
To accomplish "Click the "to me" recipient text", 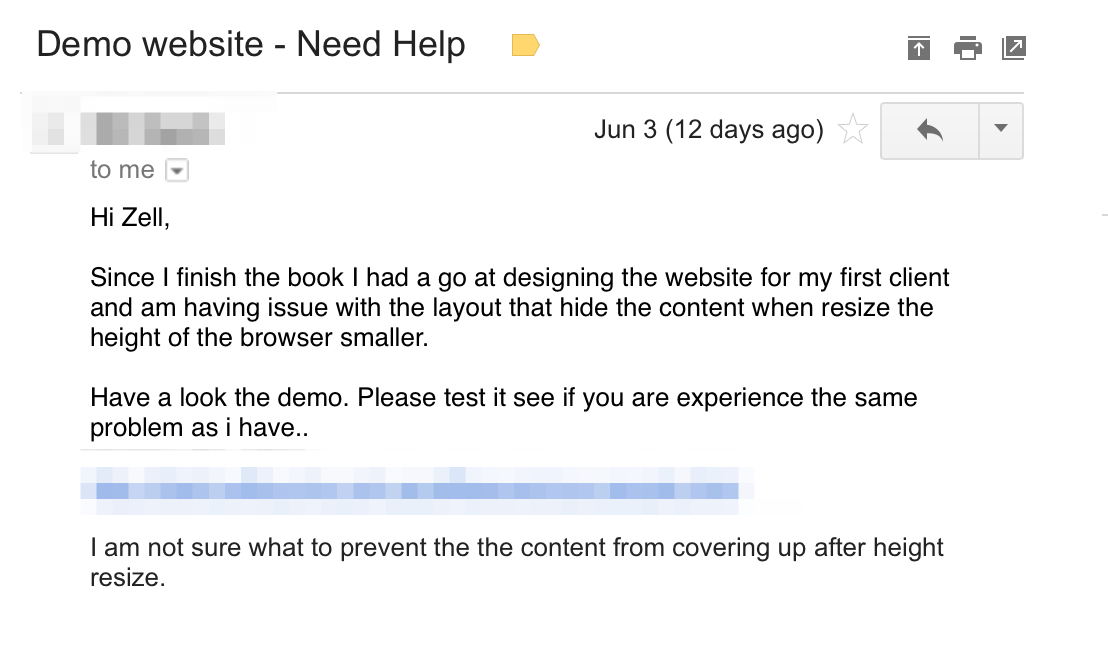I will [x=122, y=170].
